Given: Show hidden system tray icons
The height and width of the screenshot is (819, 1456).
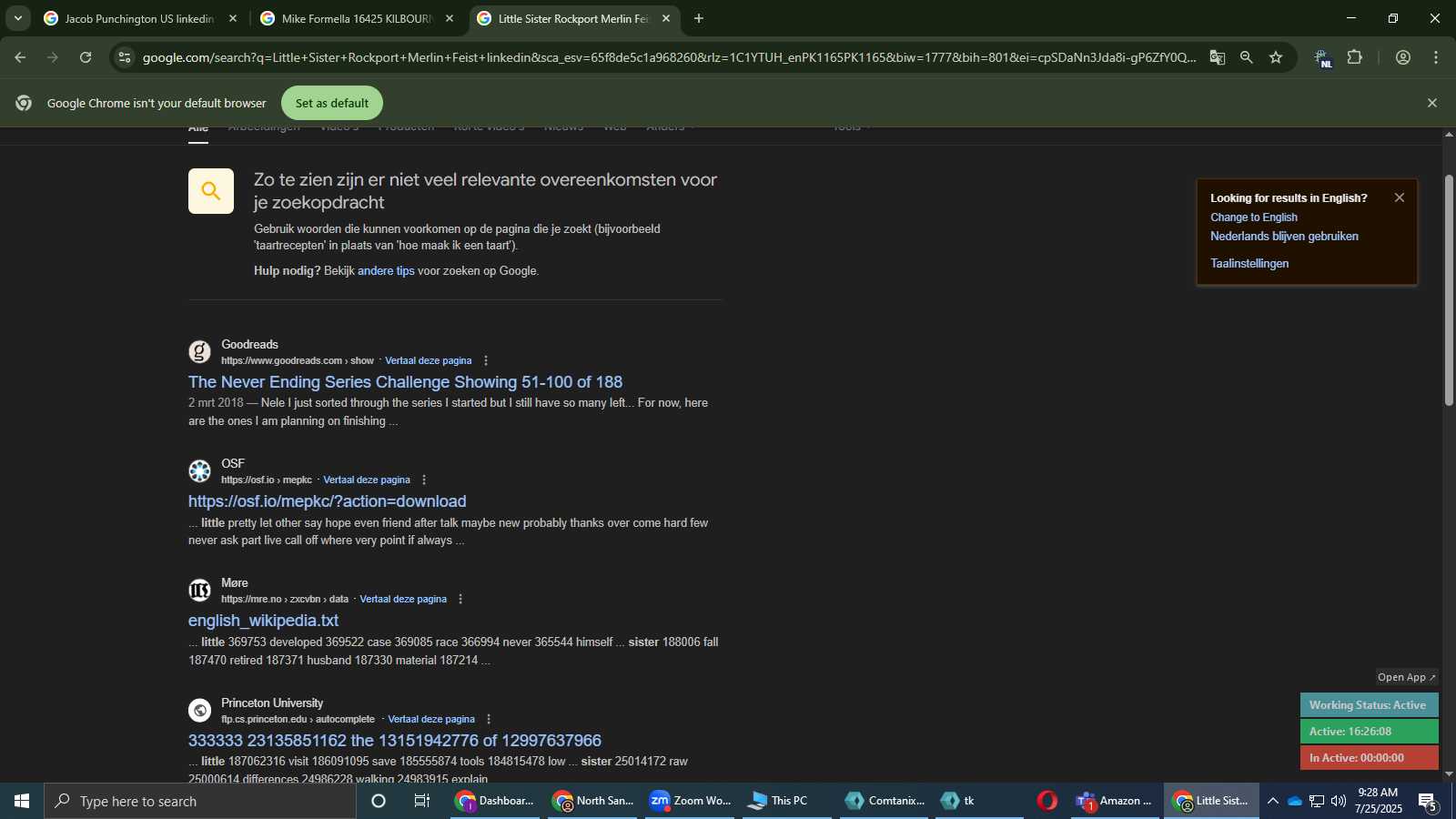Looking at the screenshot, I should 1273,801.
